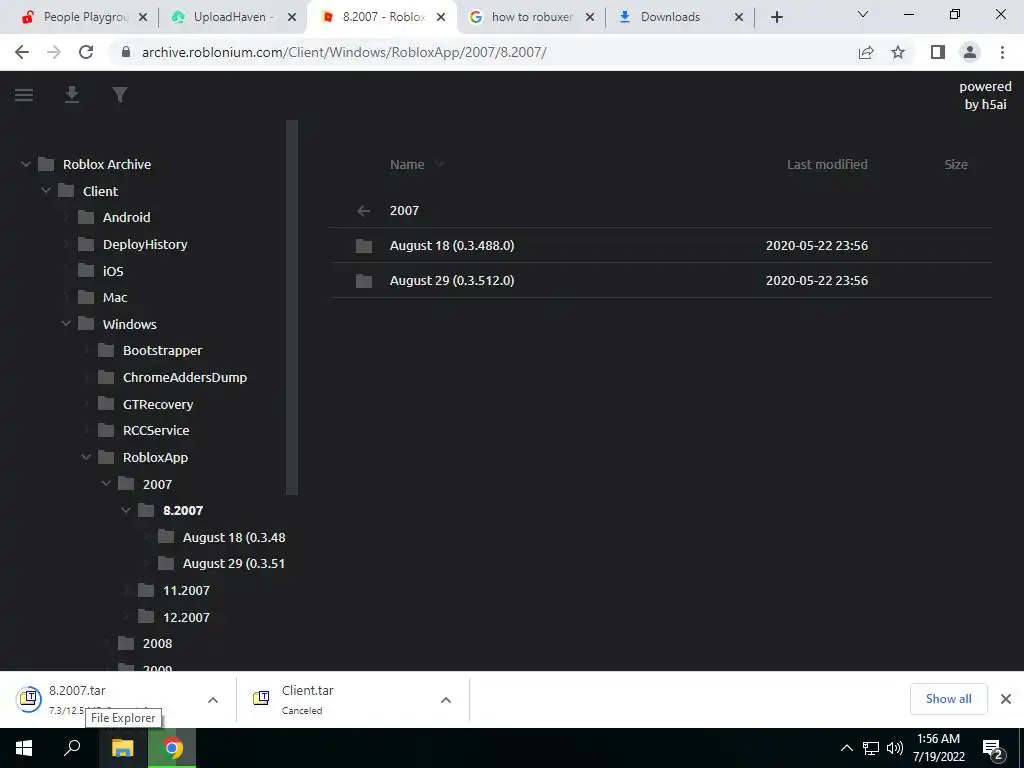Sort by Last modified column

pos(827,165)
